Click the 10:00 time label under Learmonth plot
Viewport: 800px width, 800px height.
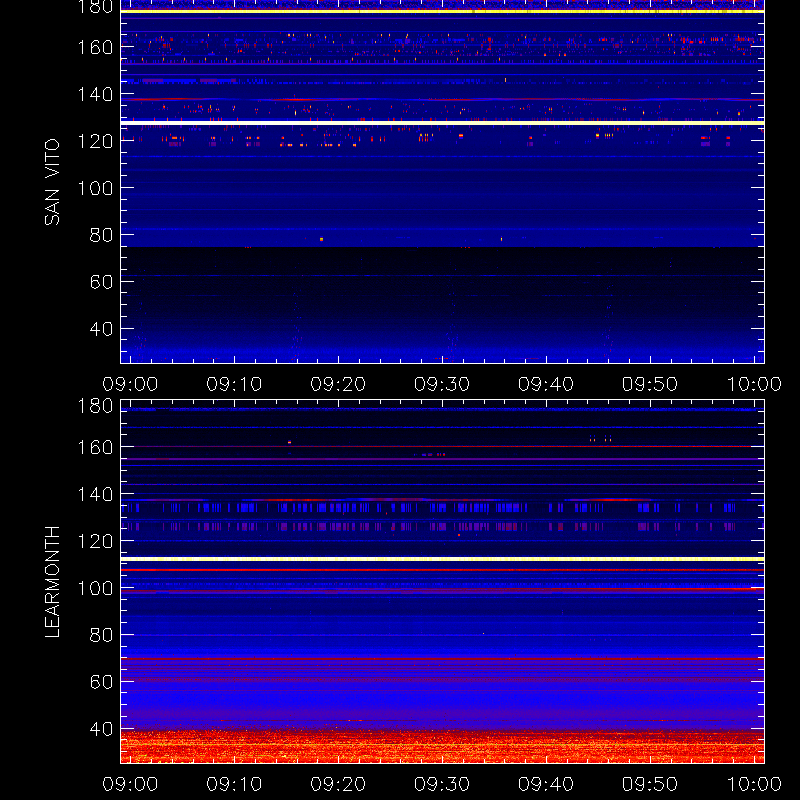click(x=754, y=784)
